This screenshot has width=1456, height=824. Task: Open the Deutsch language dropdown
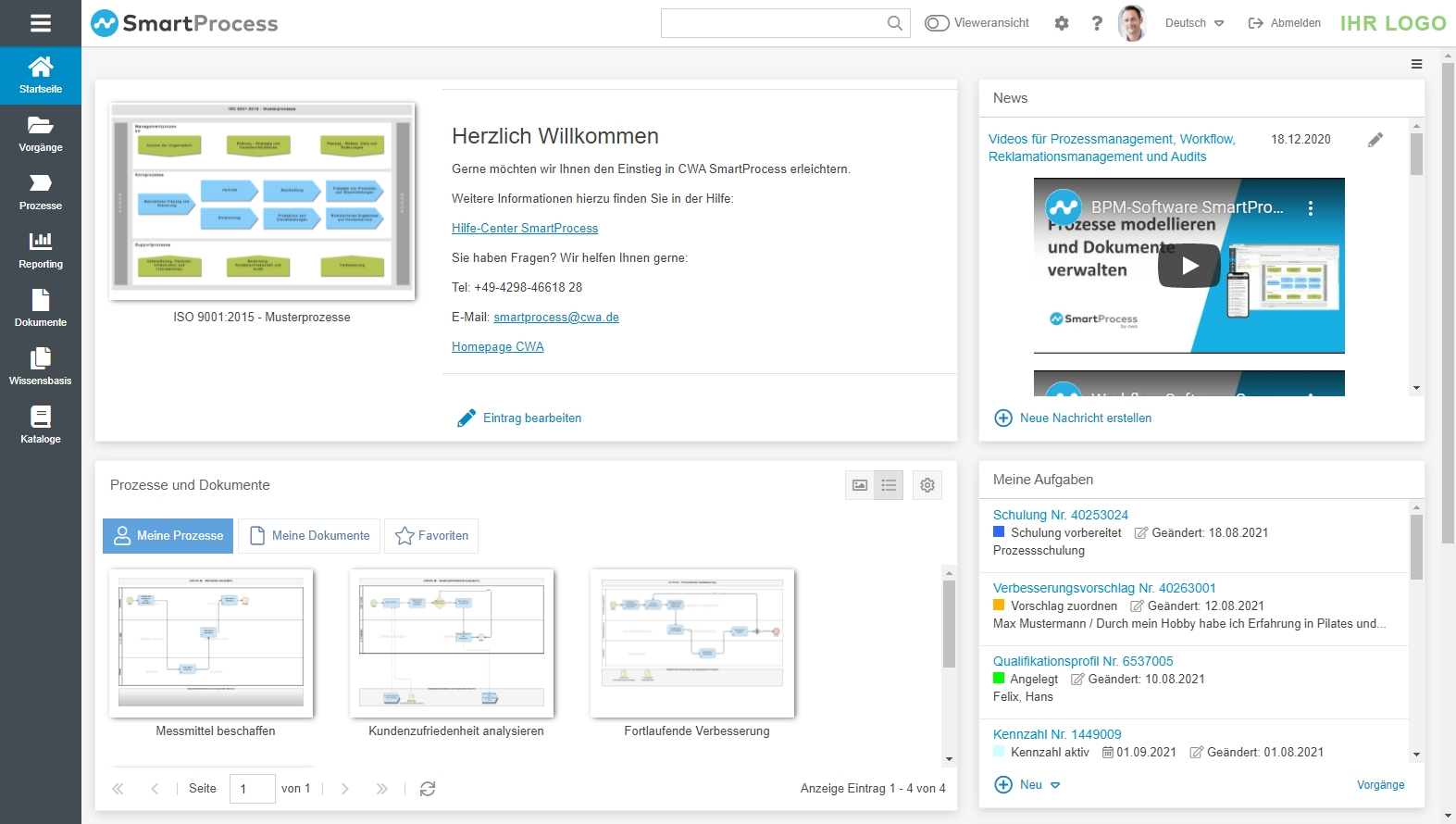coord(1194,23)
